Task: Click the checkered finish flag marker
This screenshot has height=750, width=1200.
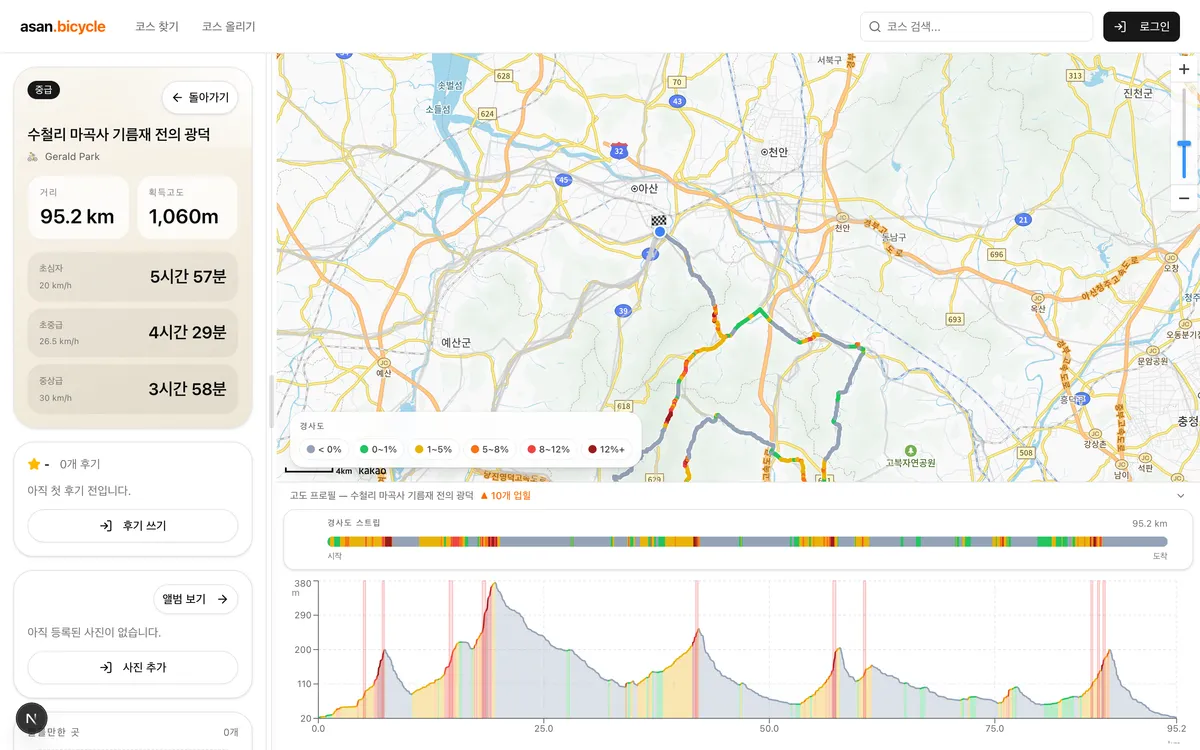Action: click(659, 221)
